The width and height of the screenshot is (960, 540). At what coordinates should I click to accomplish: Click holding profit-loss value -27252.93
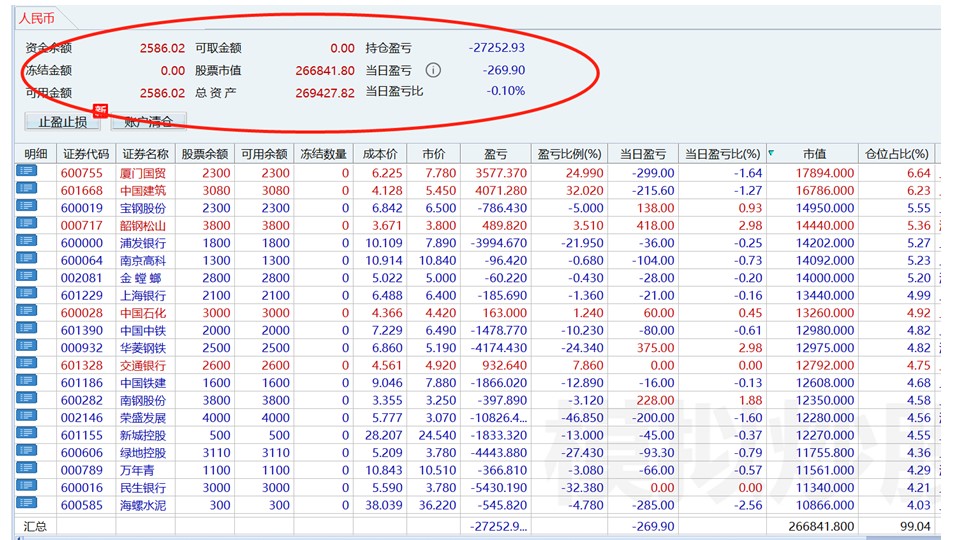point(497,48)
